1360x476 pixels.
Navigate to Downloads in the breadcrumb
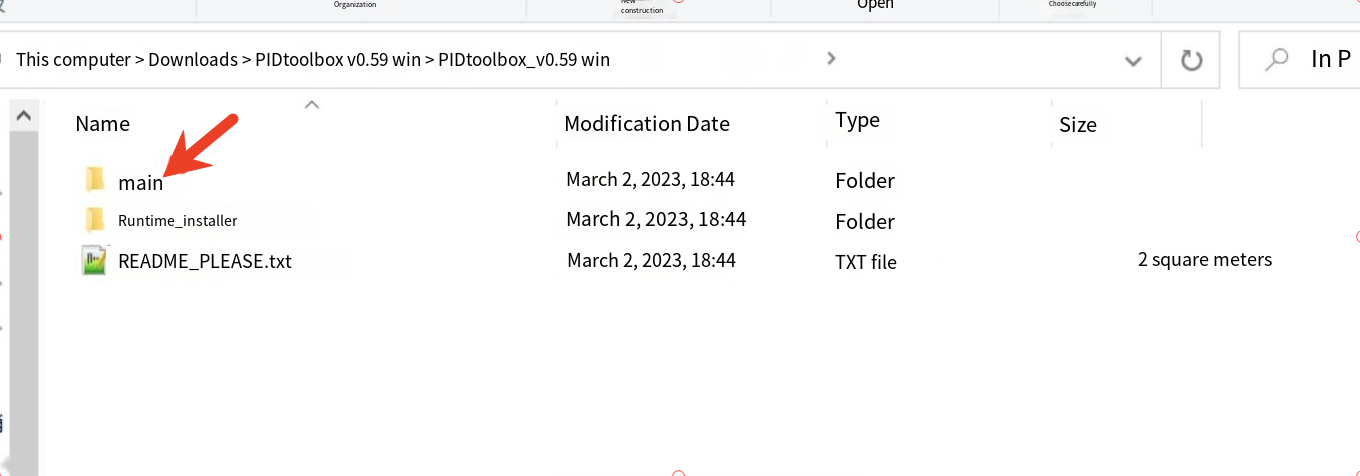[194, 59]
